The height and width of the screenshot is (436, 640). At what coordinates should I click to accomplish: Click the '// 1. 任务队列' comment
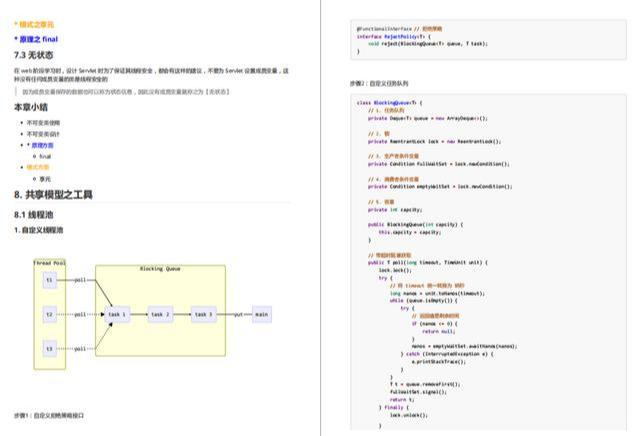(386, 110)
